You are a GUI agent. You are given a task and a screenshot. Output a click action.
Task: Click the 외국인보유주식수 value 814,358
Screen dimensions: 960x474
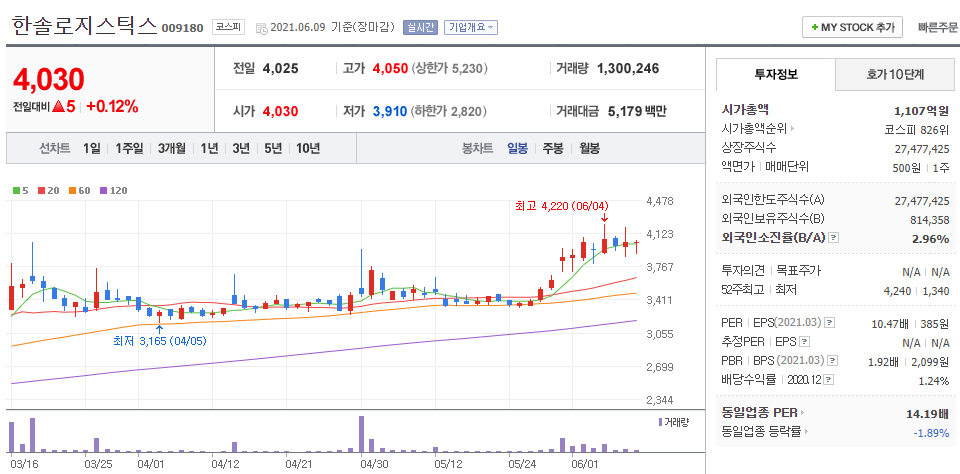tap(930, 219)
